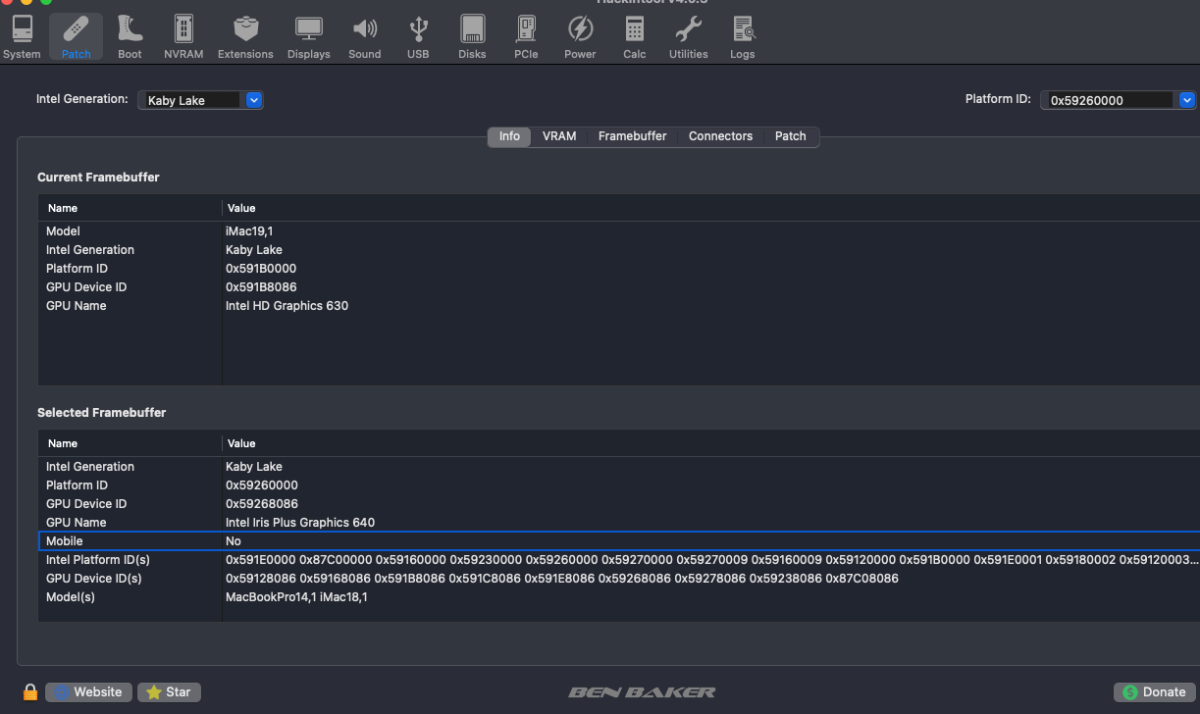Select GPU Device ID label in Selected Framebuffer

tap(86, 504)
